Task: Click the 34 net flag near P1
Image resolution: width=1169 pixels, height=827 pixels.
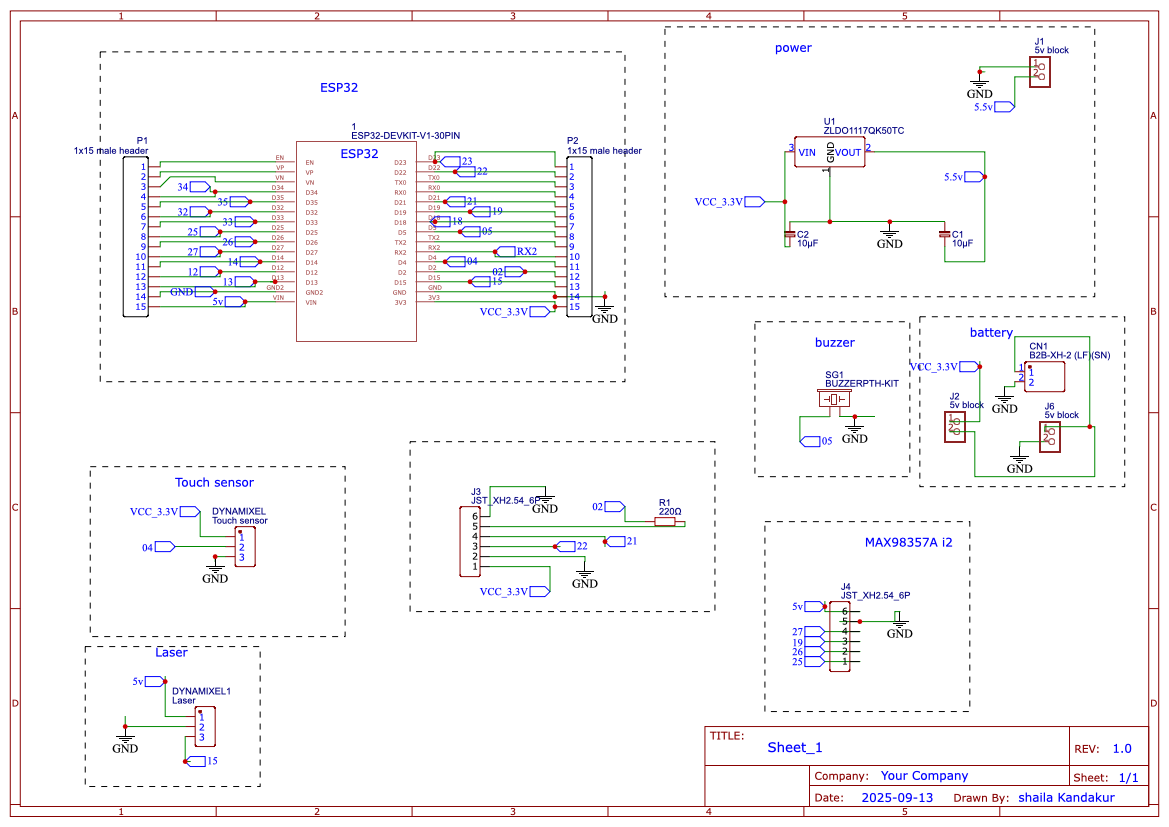Action: pos(194,187)
